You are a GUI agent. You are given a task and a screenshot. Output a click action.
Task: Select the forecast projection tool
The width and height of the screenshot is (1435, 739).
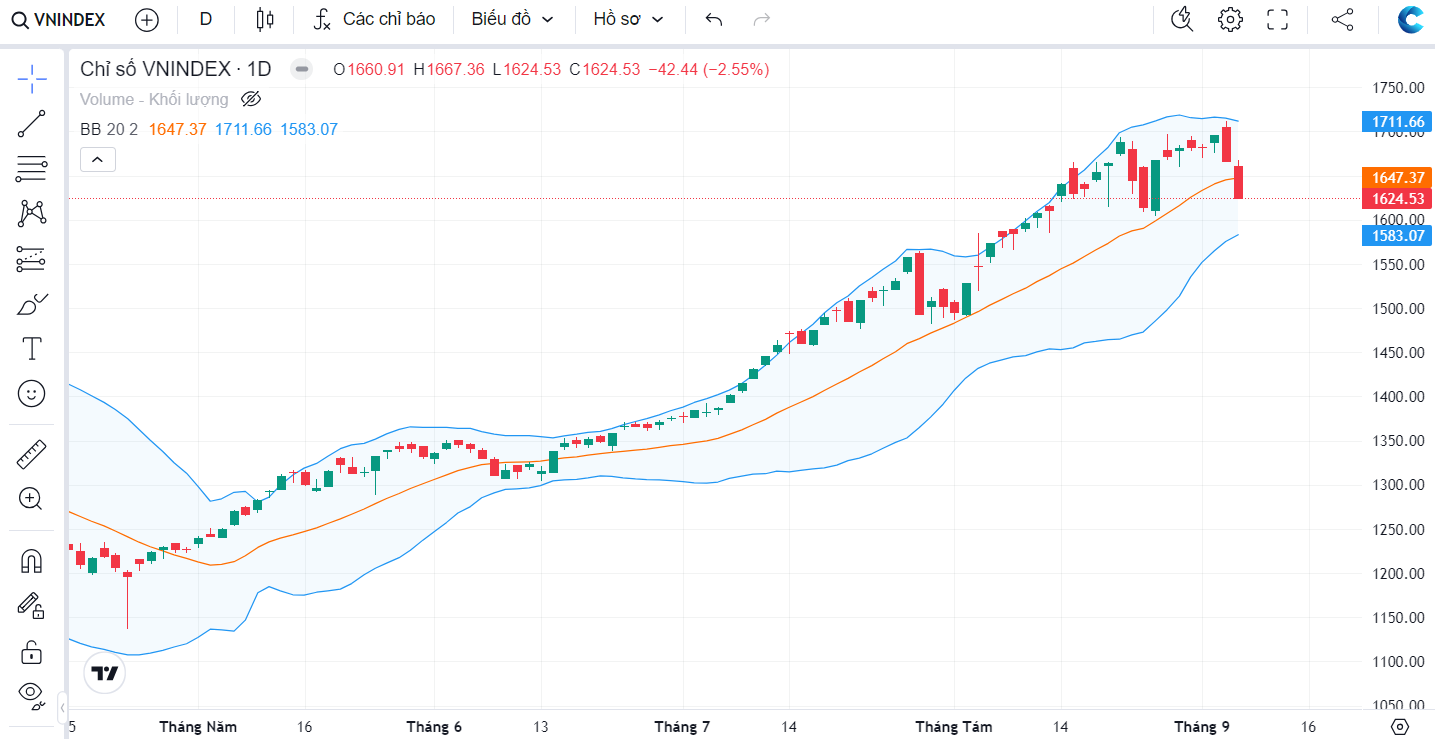tap(32, 259)
